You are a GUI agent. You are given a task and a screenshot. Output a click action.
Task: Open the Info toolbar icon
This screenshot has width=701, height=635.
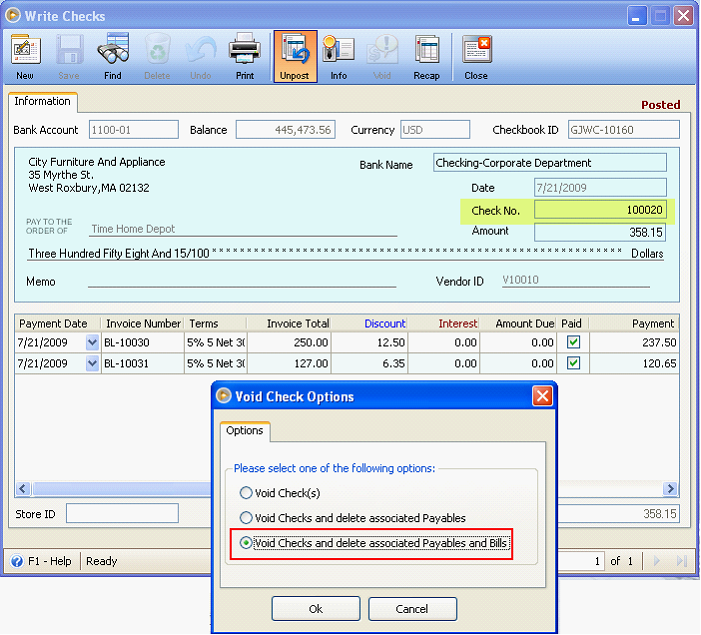(x=338, y=56)
